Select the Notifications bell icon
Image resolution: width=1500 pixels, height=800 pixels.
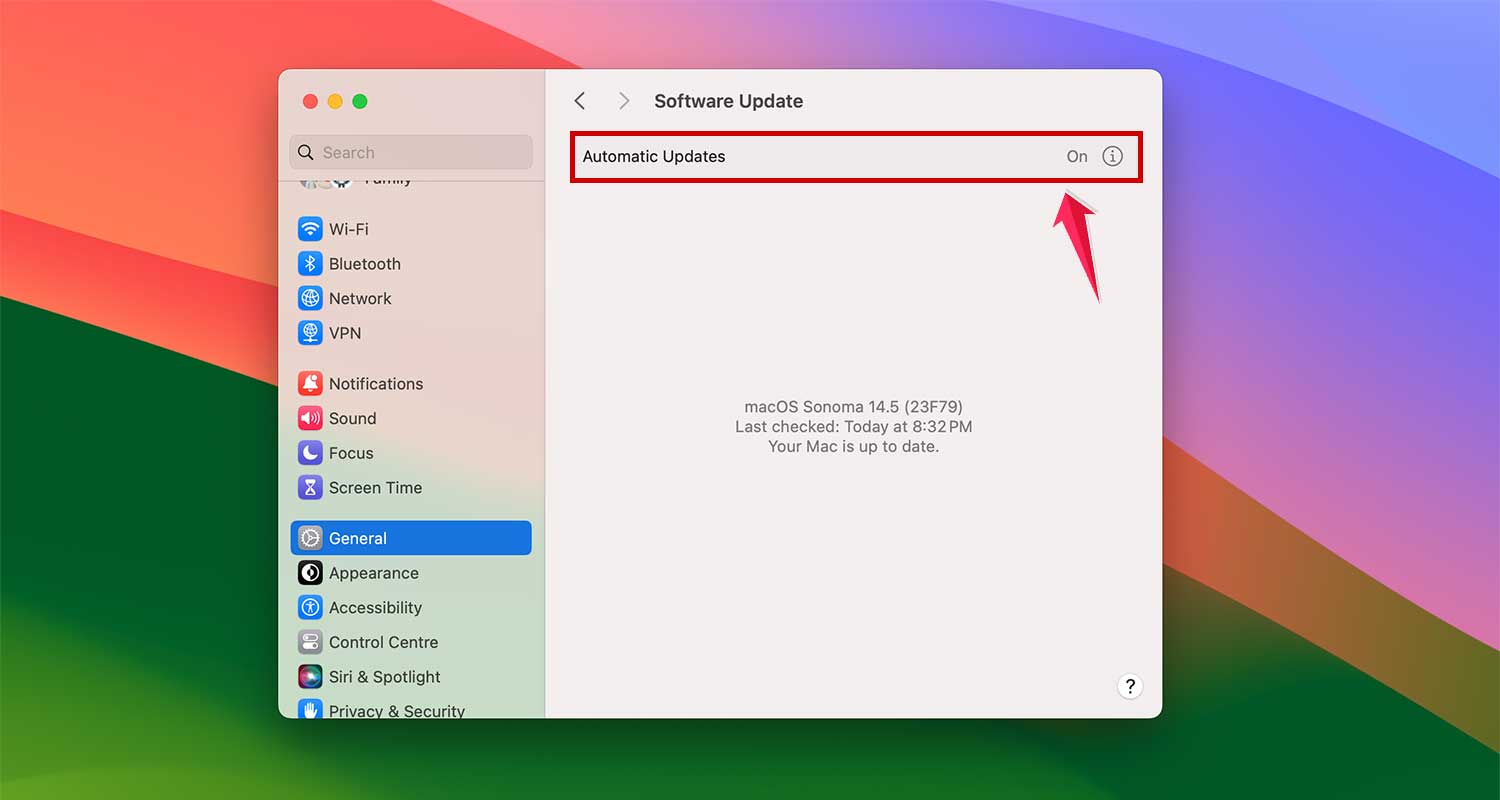pos(311,383)
